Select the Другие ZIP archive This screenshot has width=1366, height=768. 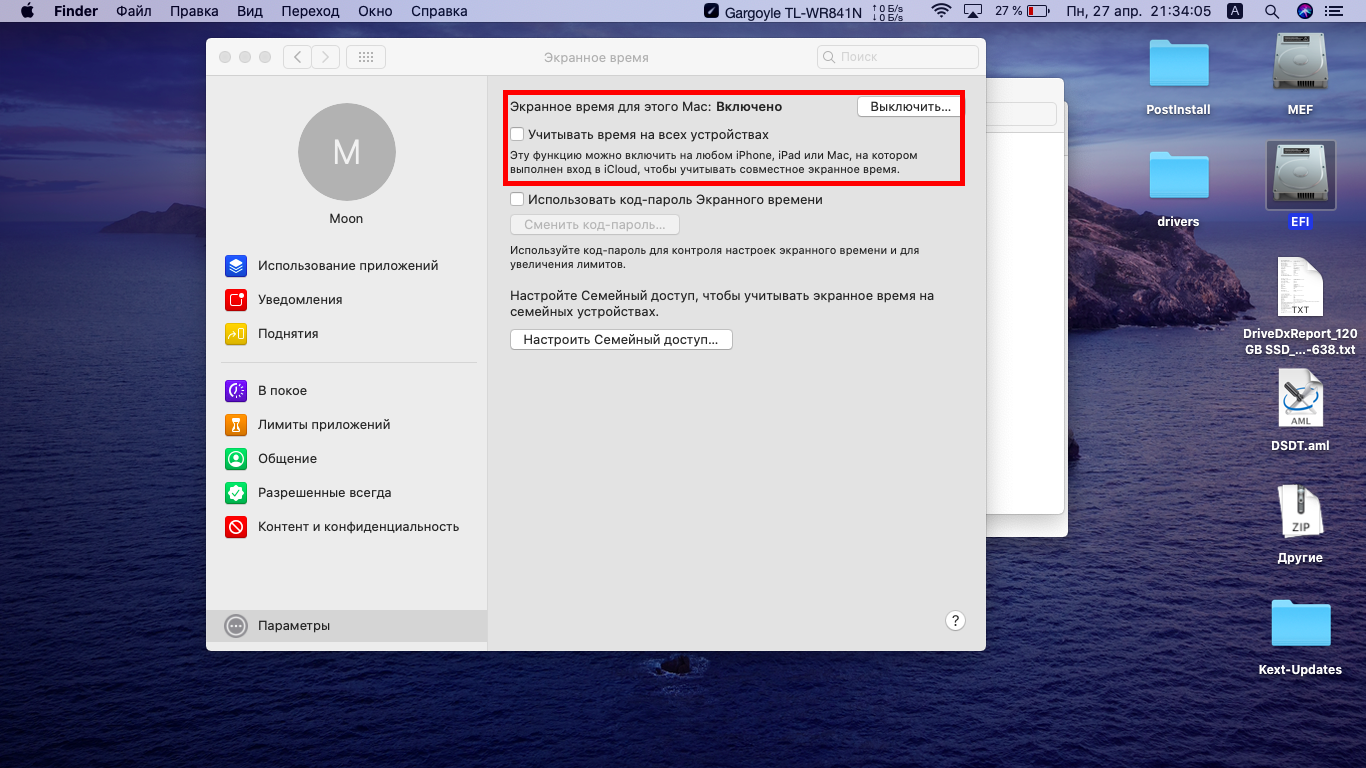coord(1300,511)
